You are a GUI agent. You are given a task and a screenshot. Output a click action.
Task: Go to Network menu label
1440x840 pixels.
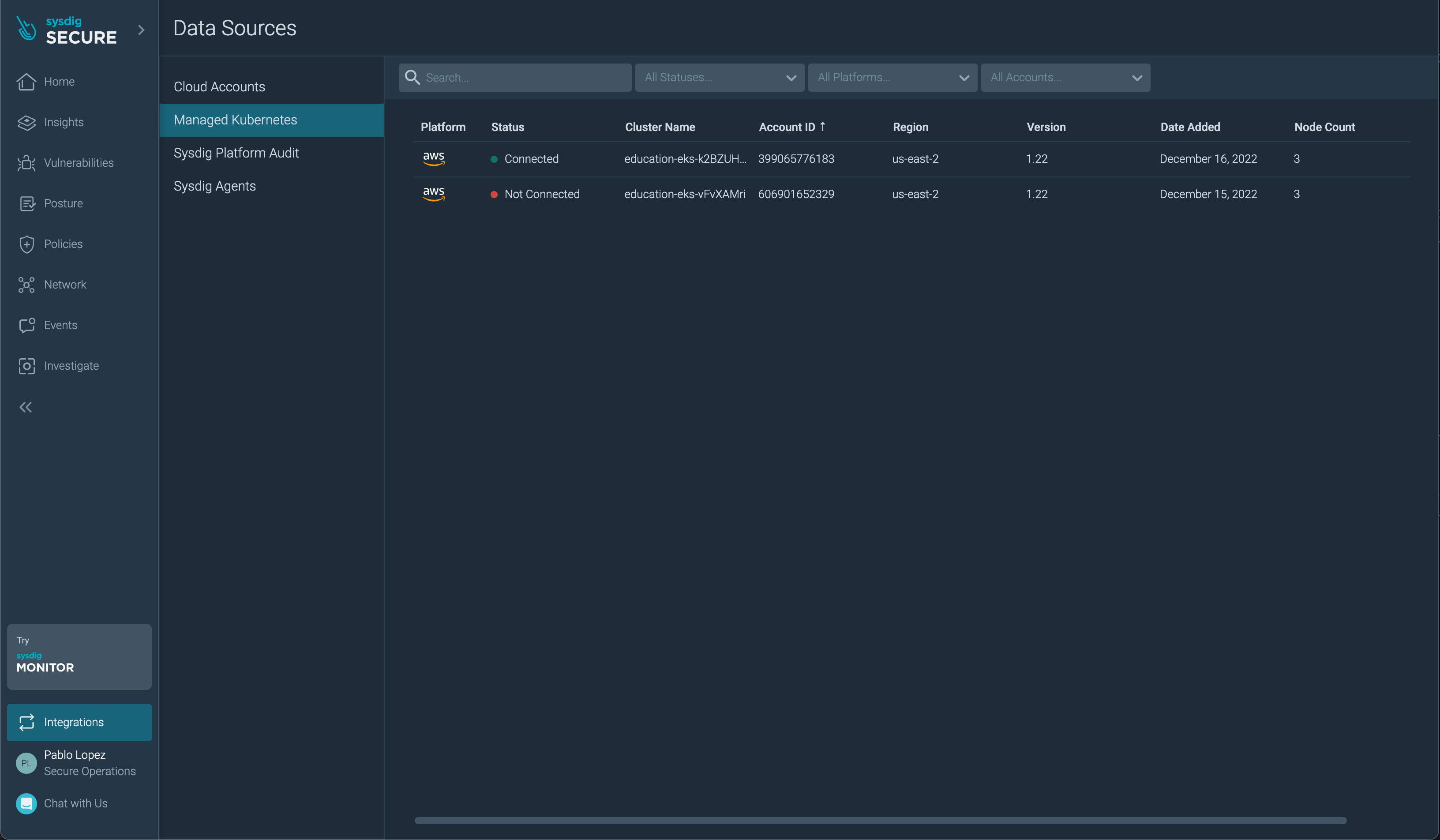[64, 285]
